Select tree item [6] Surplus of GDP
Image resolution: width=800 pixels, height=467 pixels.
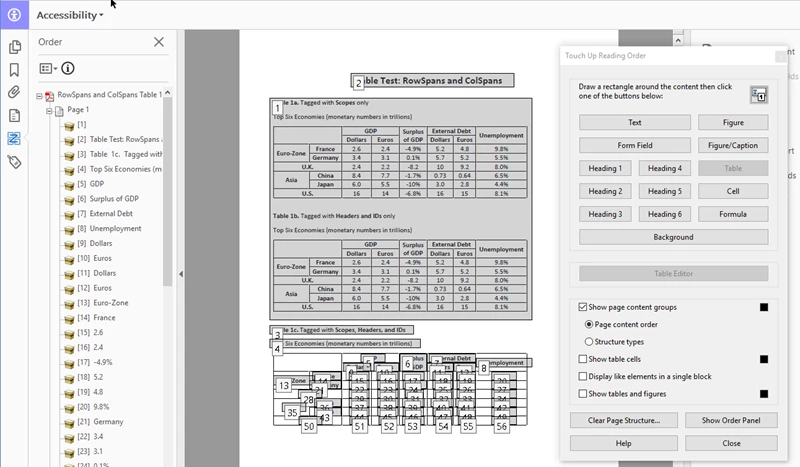pos(108,199)
